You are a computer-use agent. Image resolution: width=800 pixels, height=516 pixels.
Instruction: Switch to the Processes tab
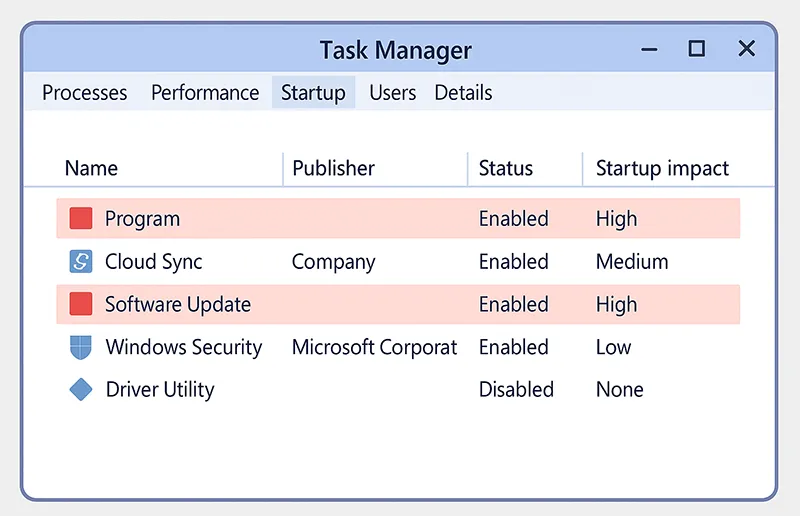click(x=85, y=93)
